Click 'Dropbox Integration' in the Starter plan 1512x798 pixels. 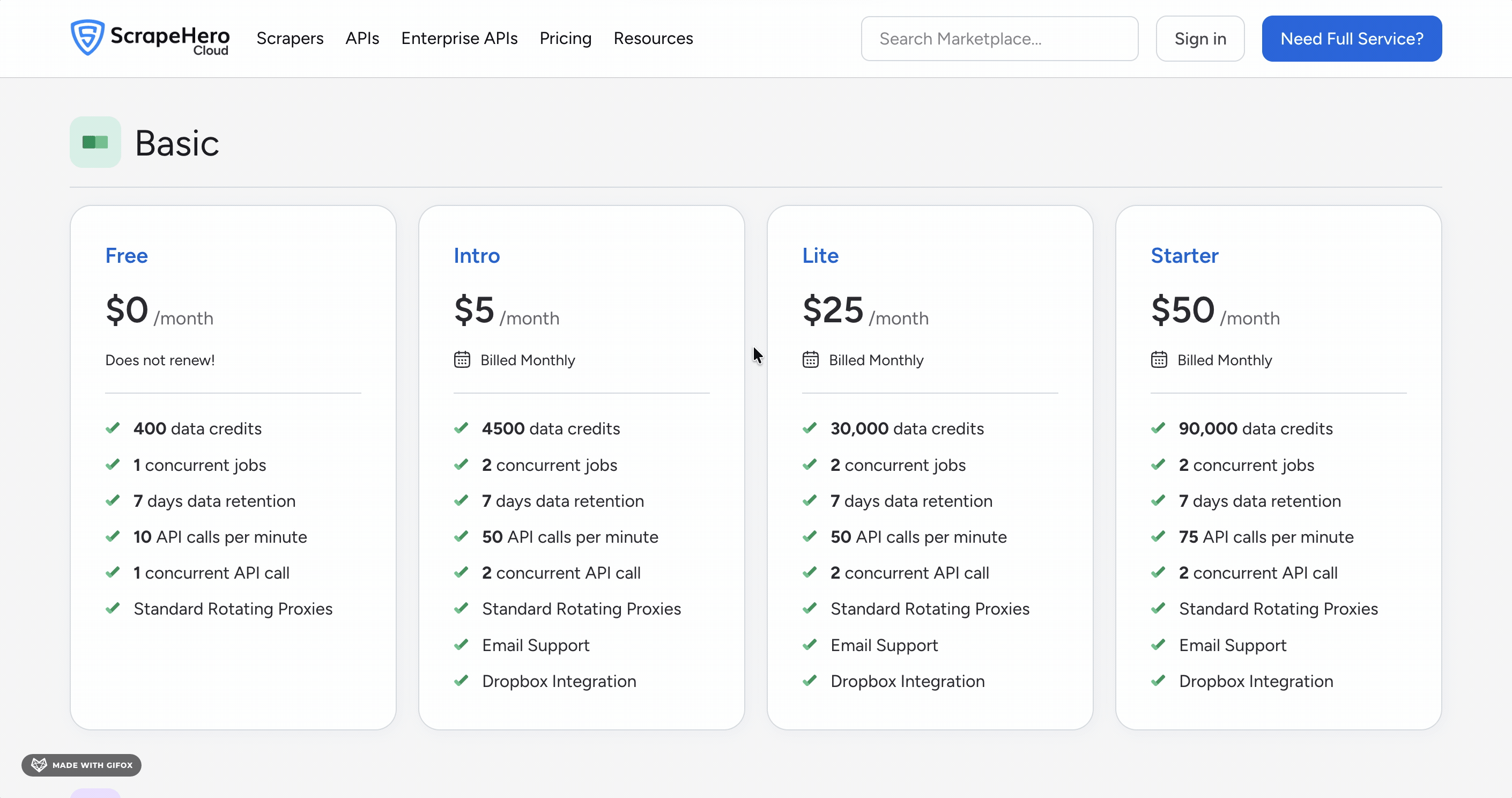point(1256,681)
